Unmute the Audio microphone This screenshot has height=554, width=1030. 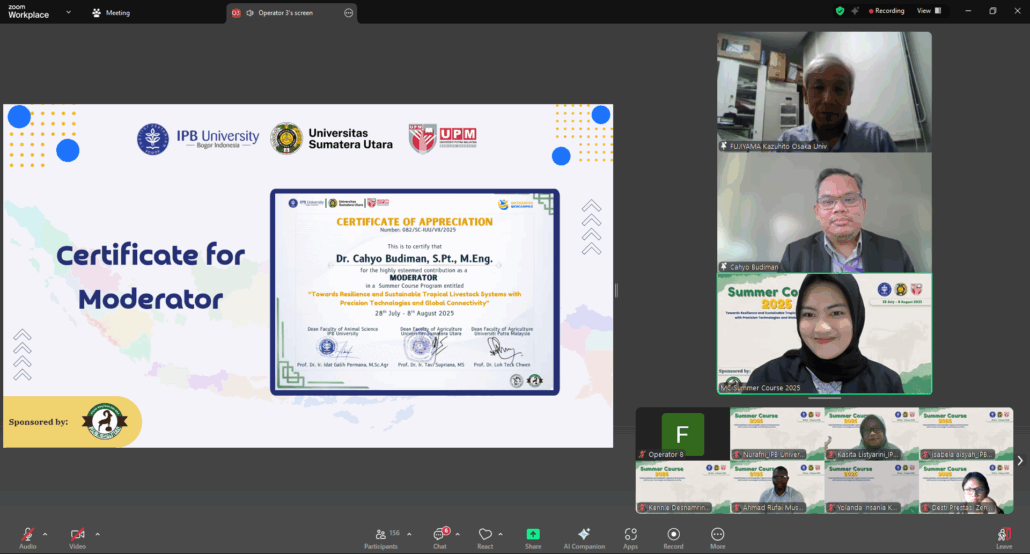27,535
